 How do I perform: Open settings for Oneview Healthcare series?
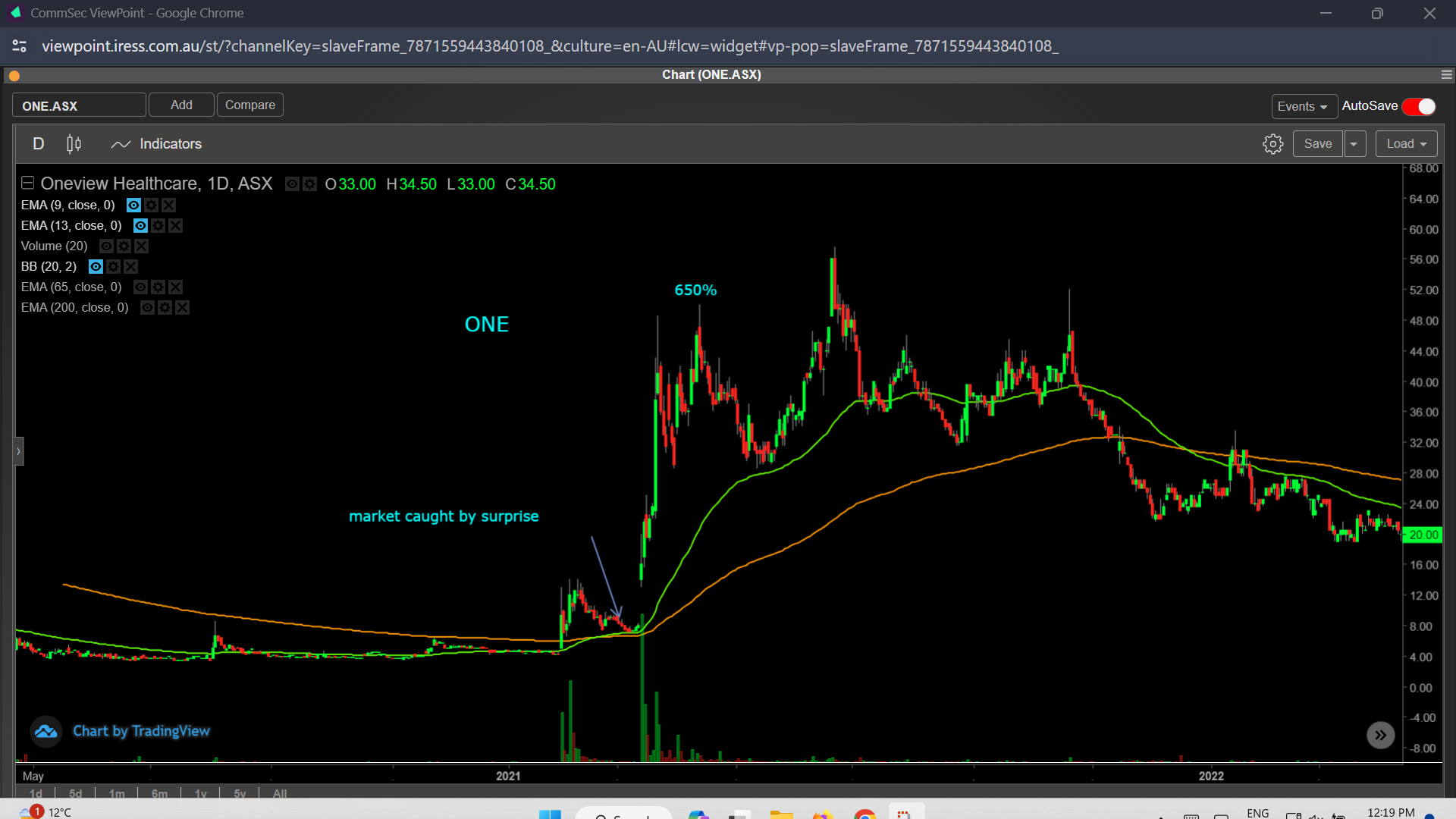[x=309, y=184]
